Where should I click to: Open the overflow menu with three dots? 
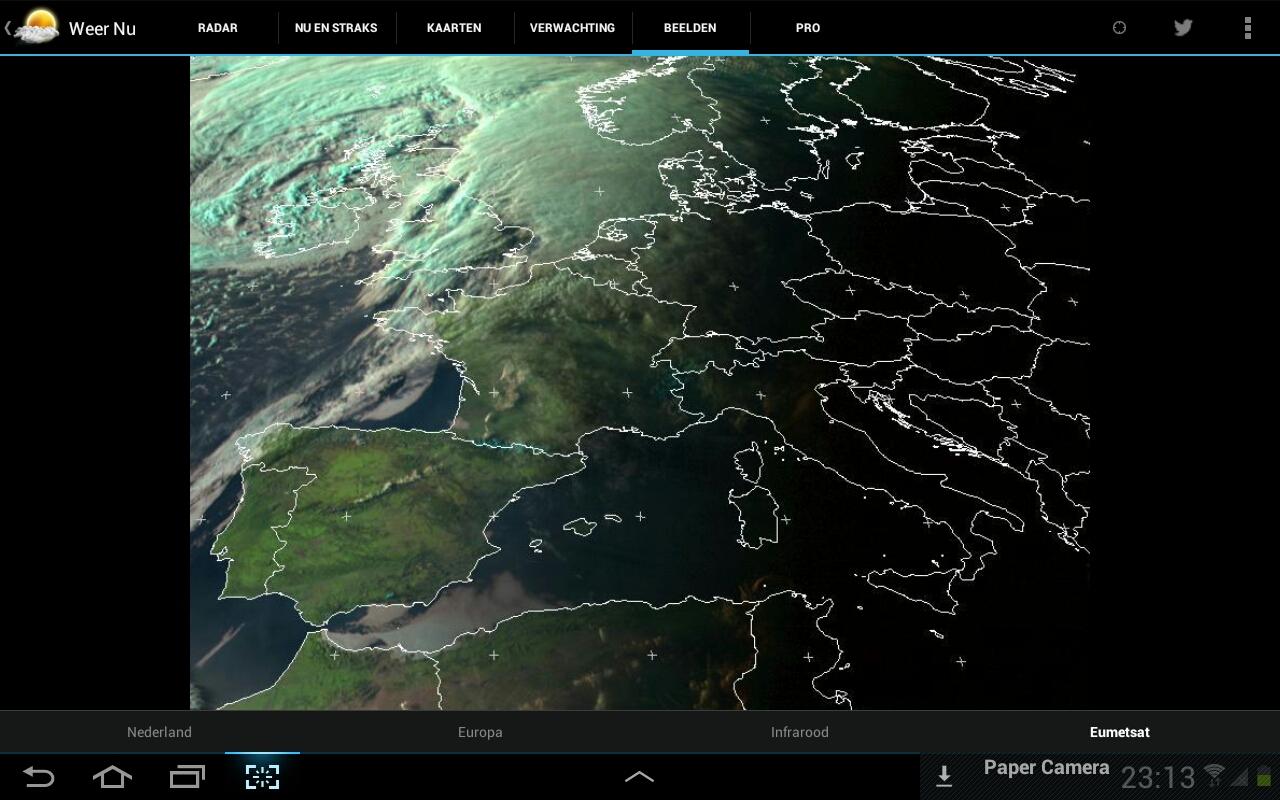[x=1248, y=27]
